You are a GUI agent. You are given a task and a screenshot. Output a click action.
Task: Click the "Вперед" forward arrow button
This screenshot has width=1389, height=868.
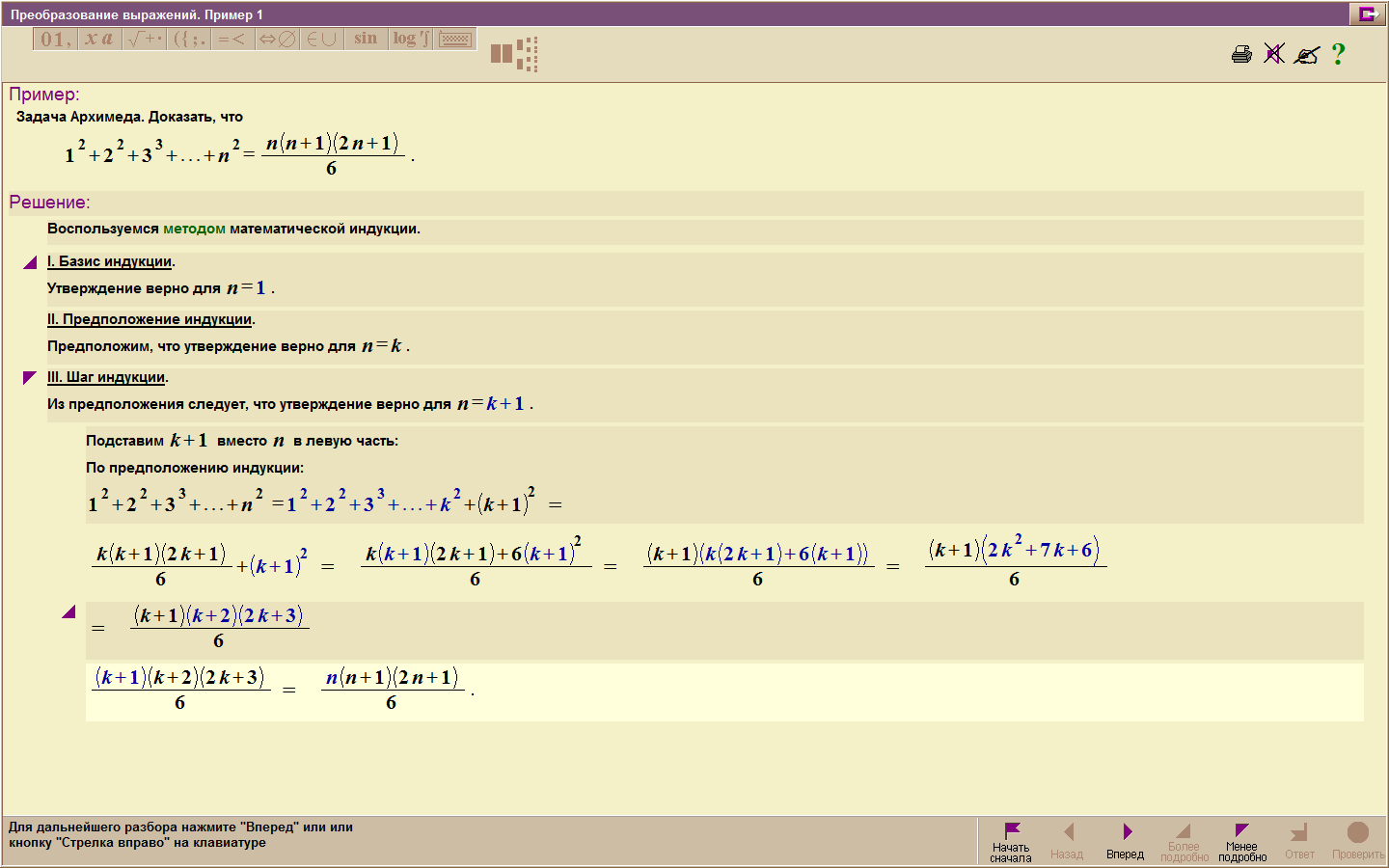click(1126, 842)
